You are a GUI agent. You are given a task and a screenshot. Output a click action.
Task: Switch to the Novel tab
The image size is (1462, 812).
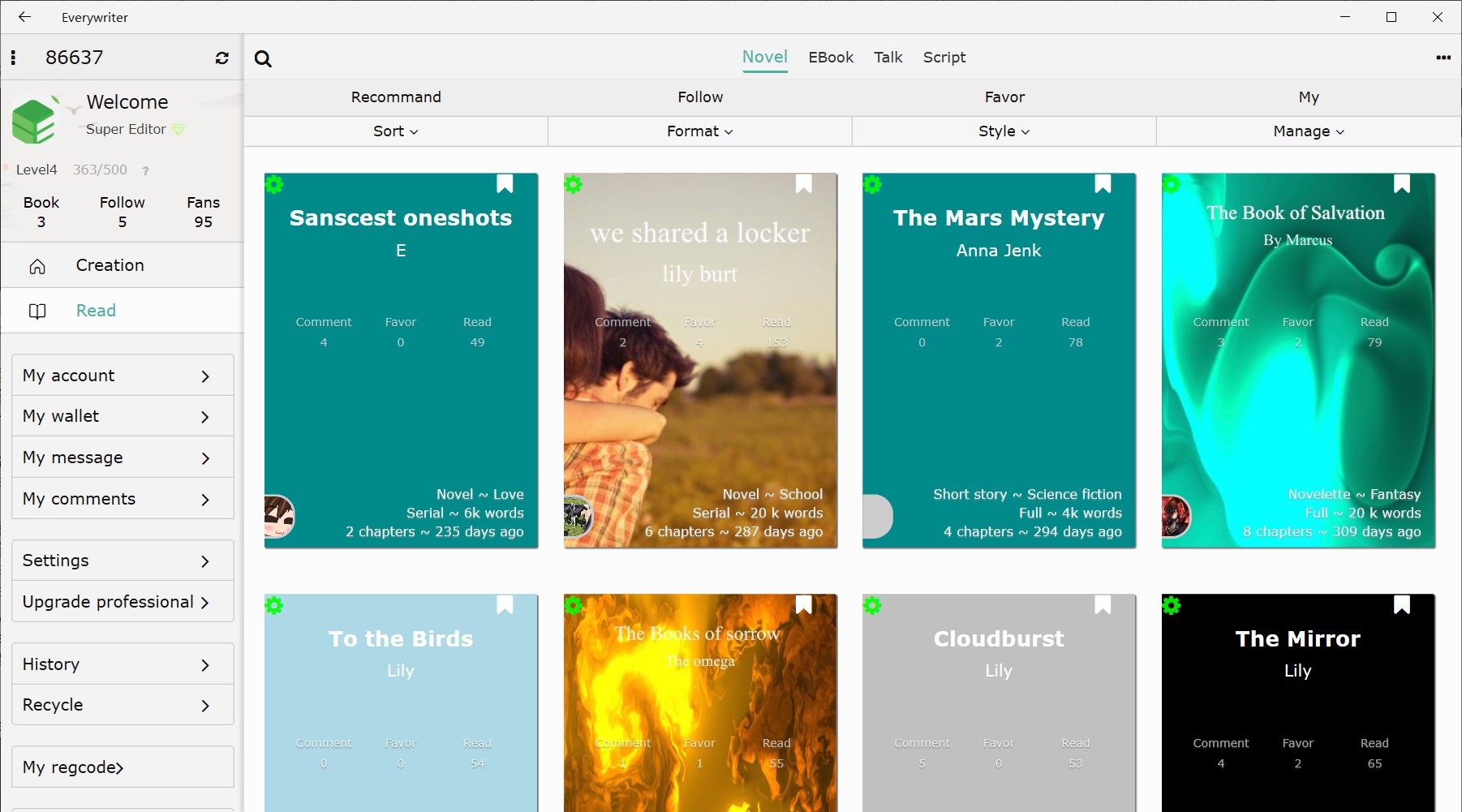click(x=765, y=58)
